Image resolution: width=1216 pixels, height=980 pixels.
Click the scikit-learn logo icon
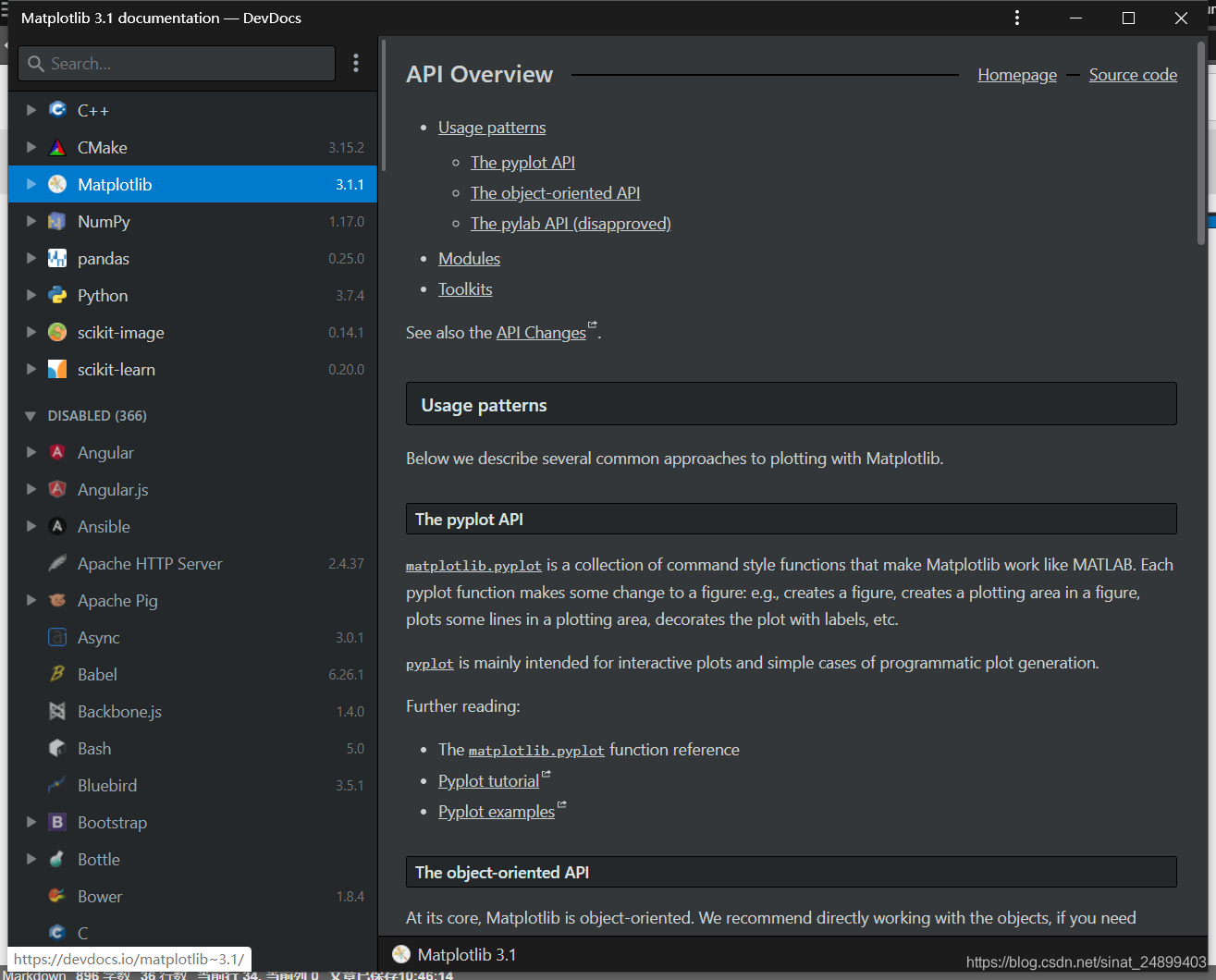tap(57, 369)
